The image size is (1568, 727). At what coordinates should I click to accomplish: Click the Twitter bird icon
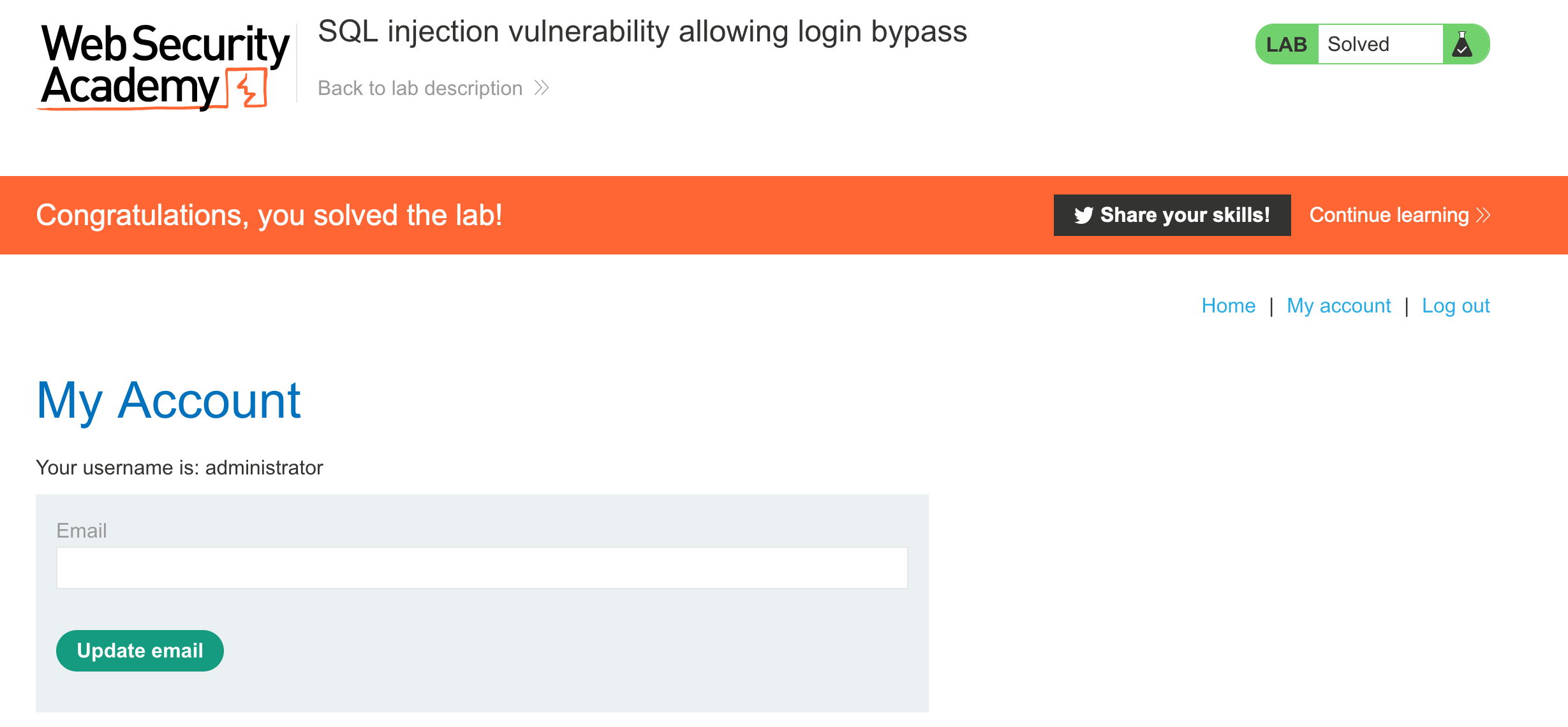(1083, 216)
